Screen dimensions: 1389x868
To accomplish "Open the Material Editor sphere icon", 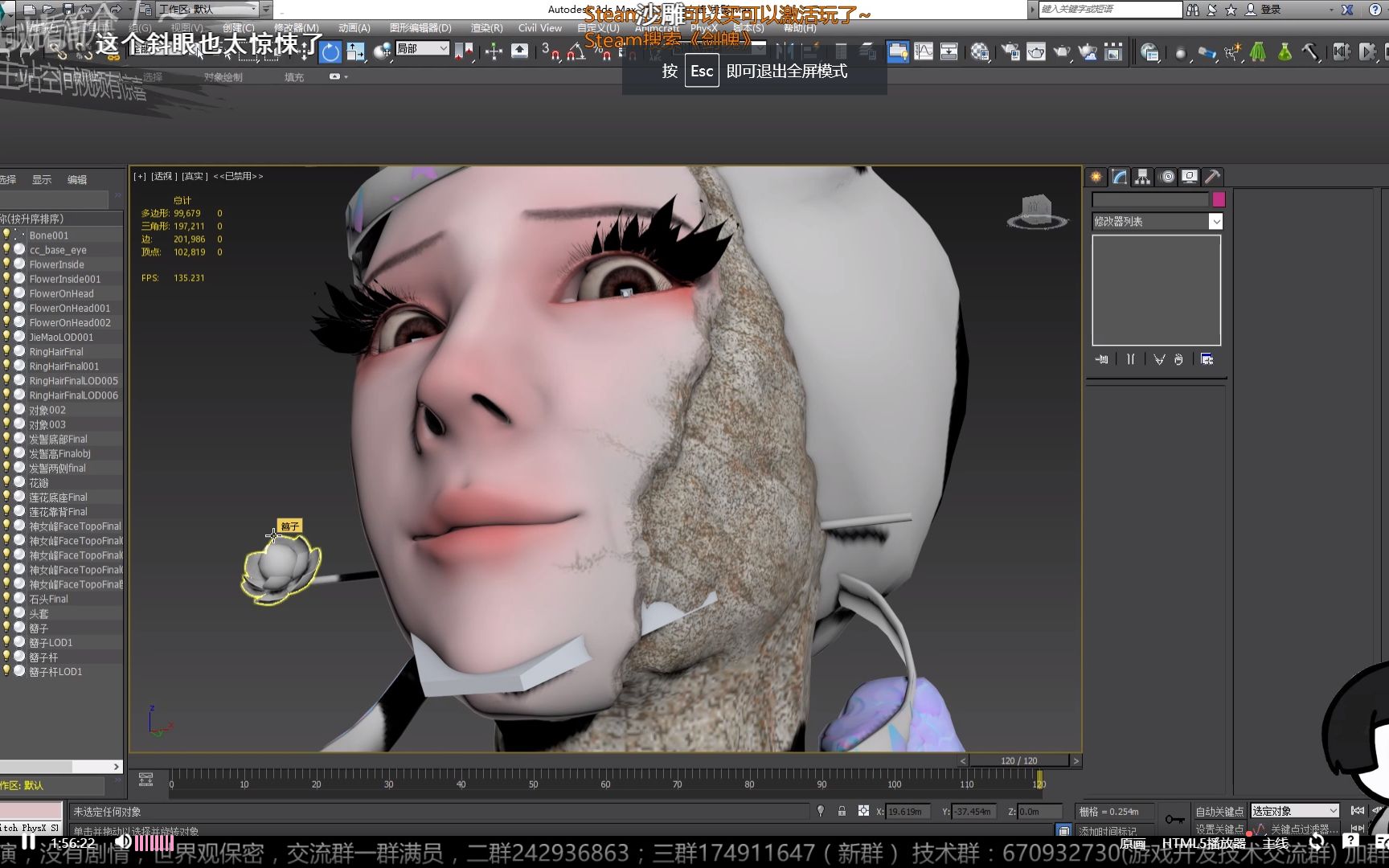I will [980, 52].
